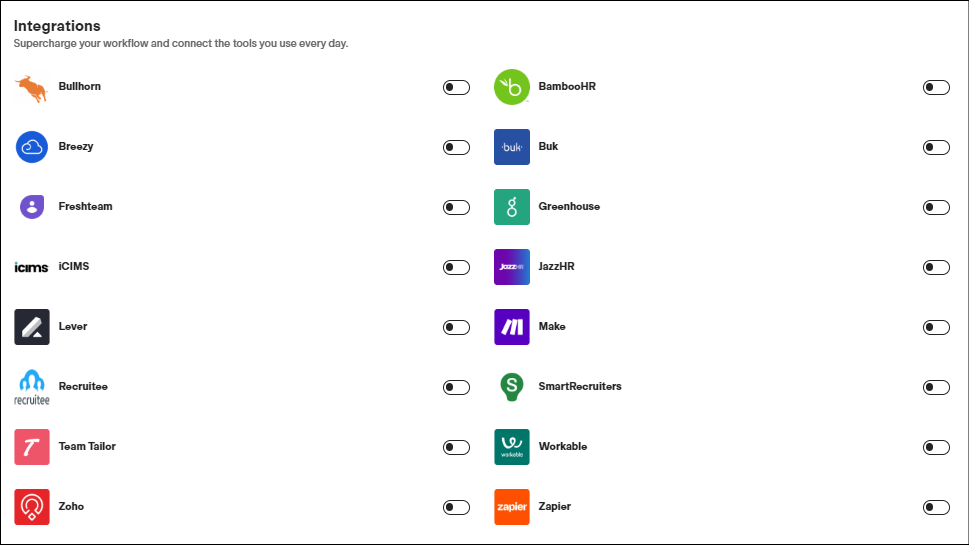Click the Recruitee blue logo icon
The image size is (969, 545).
[x=32, y=387]
